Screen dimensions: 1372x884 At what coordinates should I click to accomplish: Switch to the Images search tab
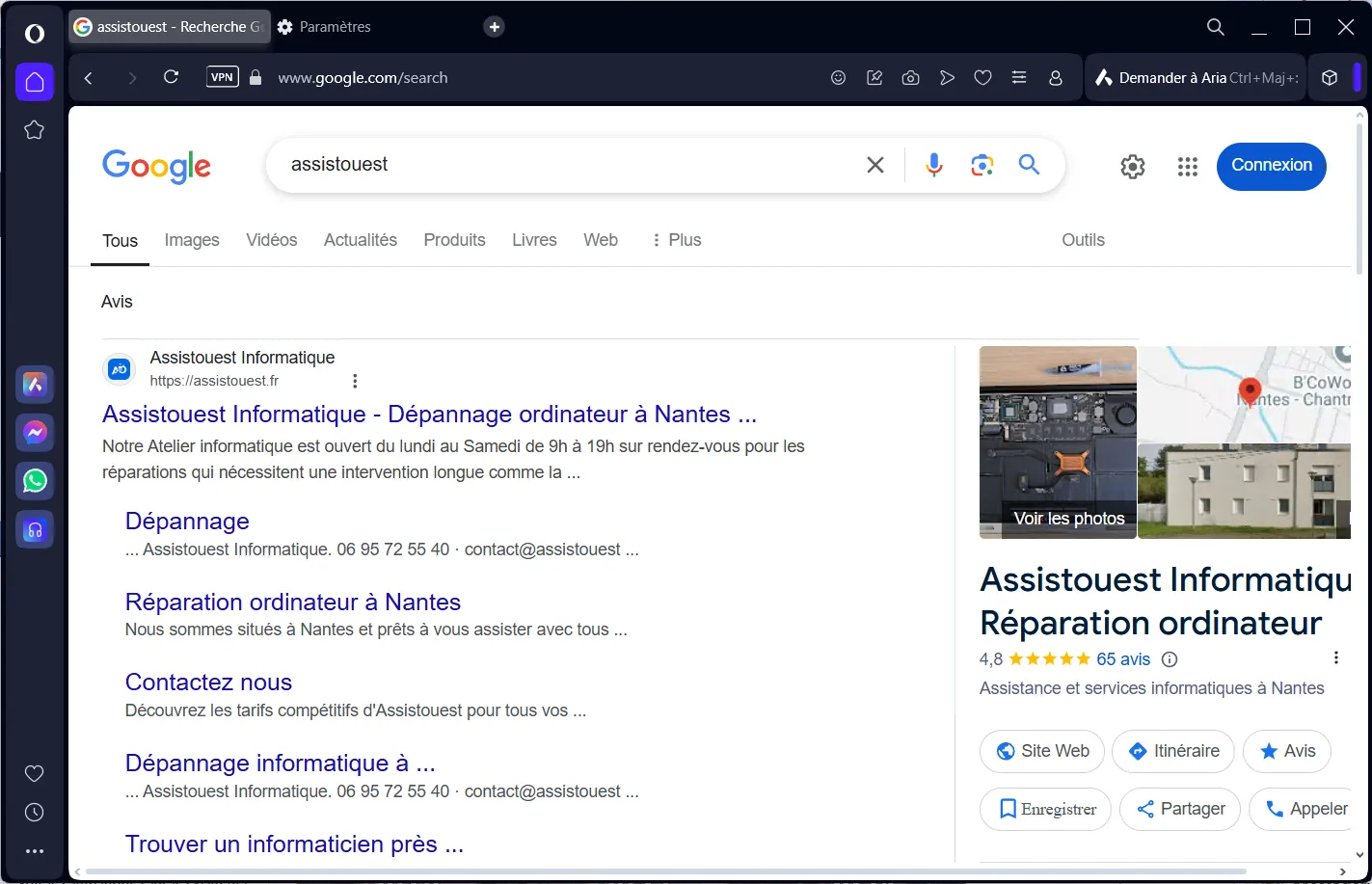coord(192,240)
